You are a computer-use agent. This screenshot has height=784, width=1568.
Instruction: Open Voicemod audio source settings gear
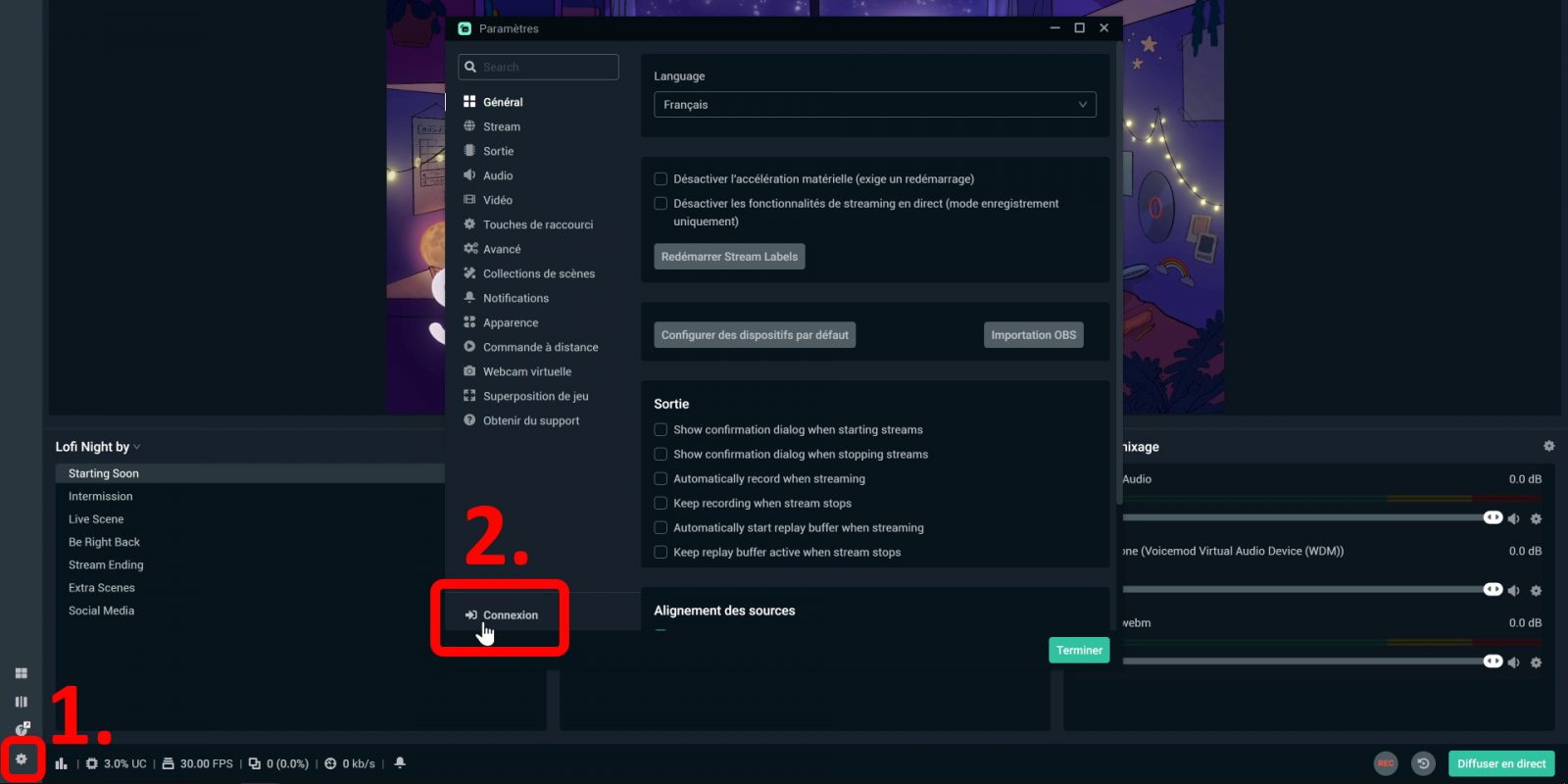[x=1536, y=590]
